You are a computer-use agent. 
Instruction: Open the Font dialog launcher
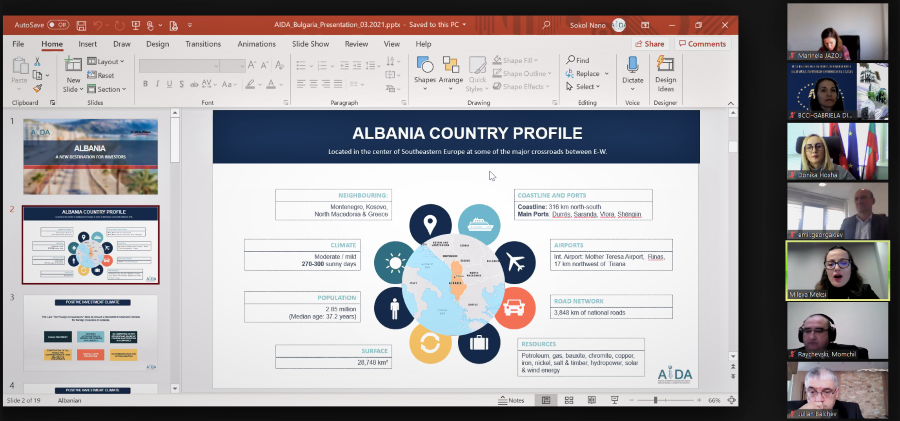(286, 103)
